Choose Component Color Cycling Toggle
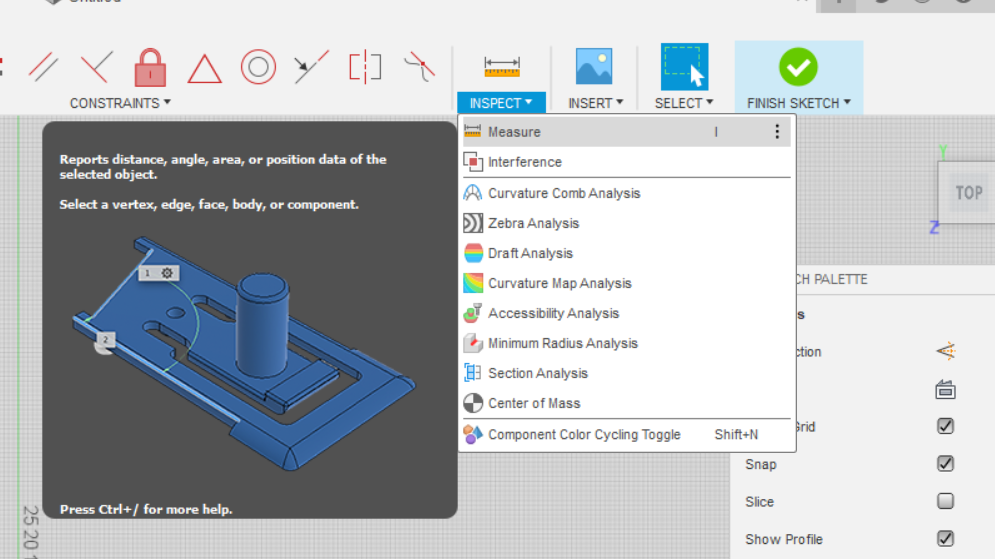This screenshot has width=995, height=559. (626, 435)
